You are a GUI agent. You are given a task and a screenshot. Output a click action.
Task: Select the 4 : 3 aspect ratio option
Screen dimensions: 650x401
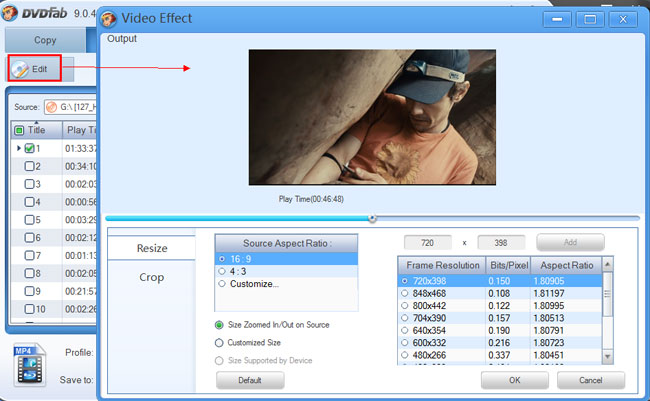coord(221,270)
